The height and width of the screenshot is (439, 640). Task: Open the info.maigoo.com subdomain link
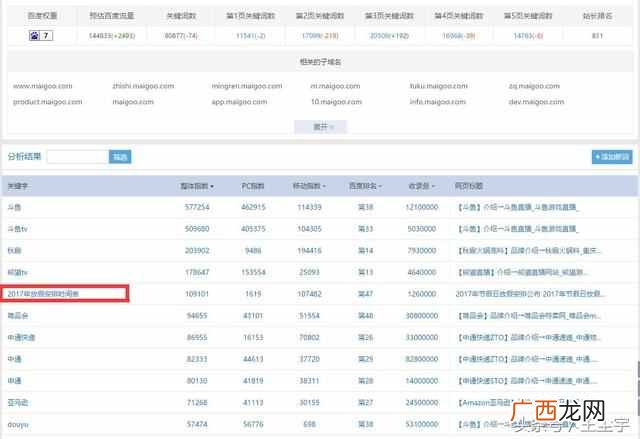(x=438, y=102)
